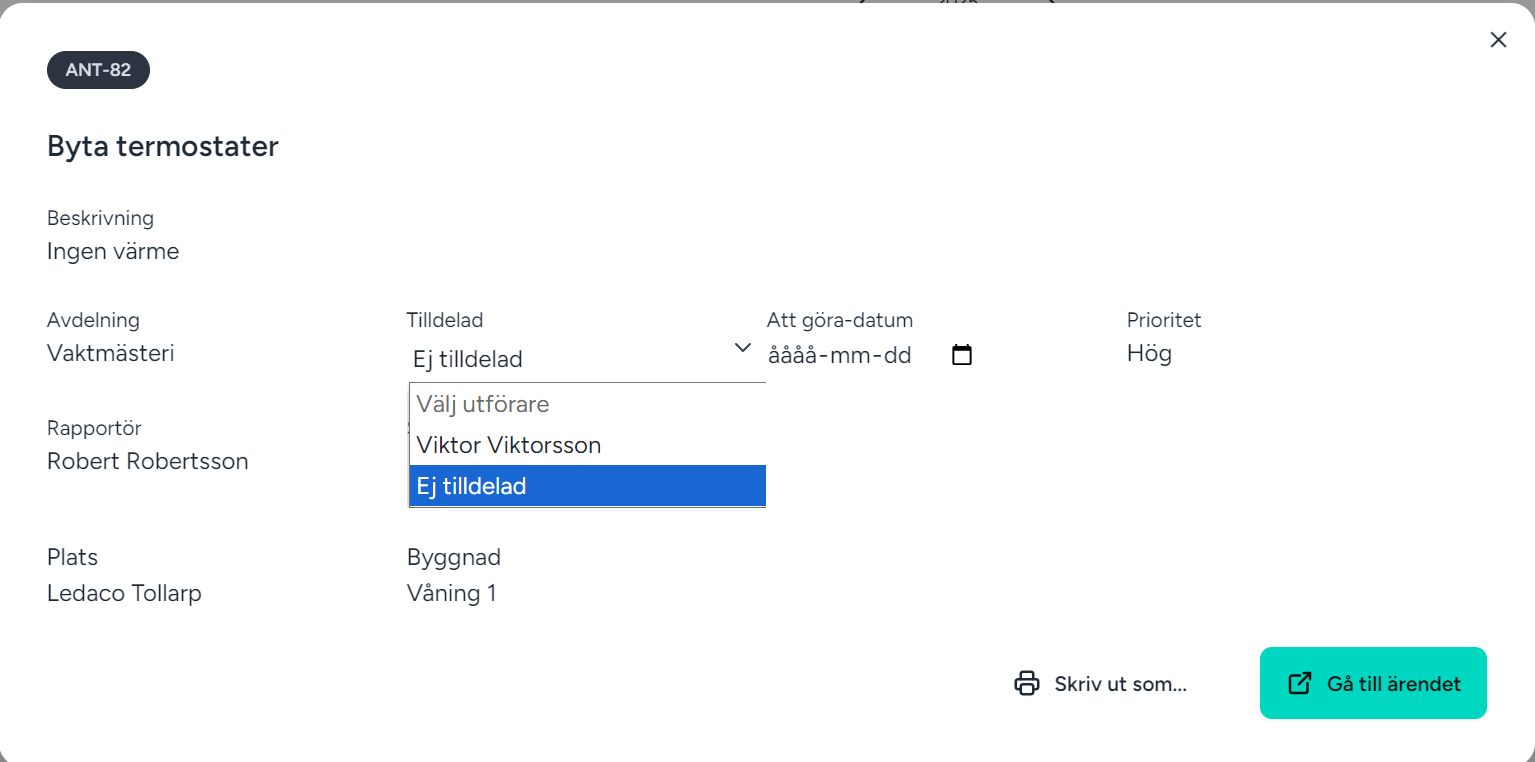The image size is (1535, 762).
Task: Click the Ledaco Tollarp location value
Action: point(124,593)
